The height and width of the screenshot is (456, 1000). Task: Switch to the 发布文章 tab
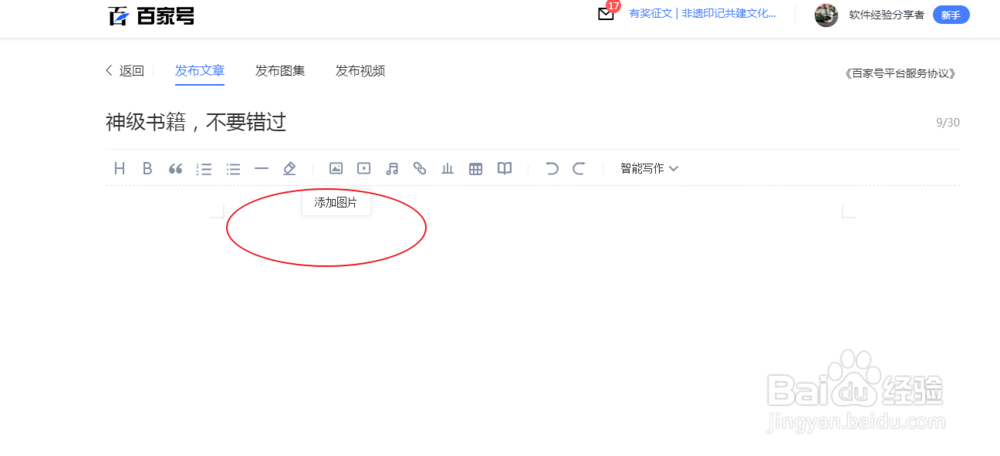[x=200, y=71]
